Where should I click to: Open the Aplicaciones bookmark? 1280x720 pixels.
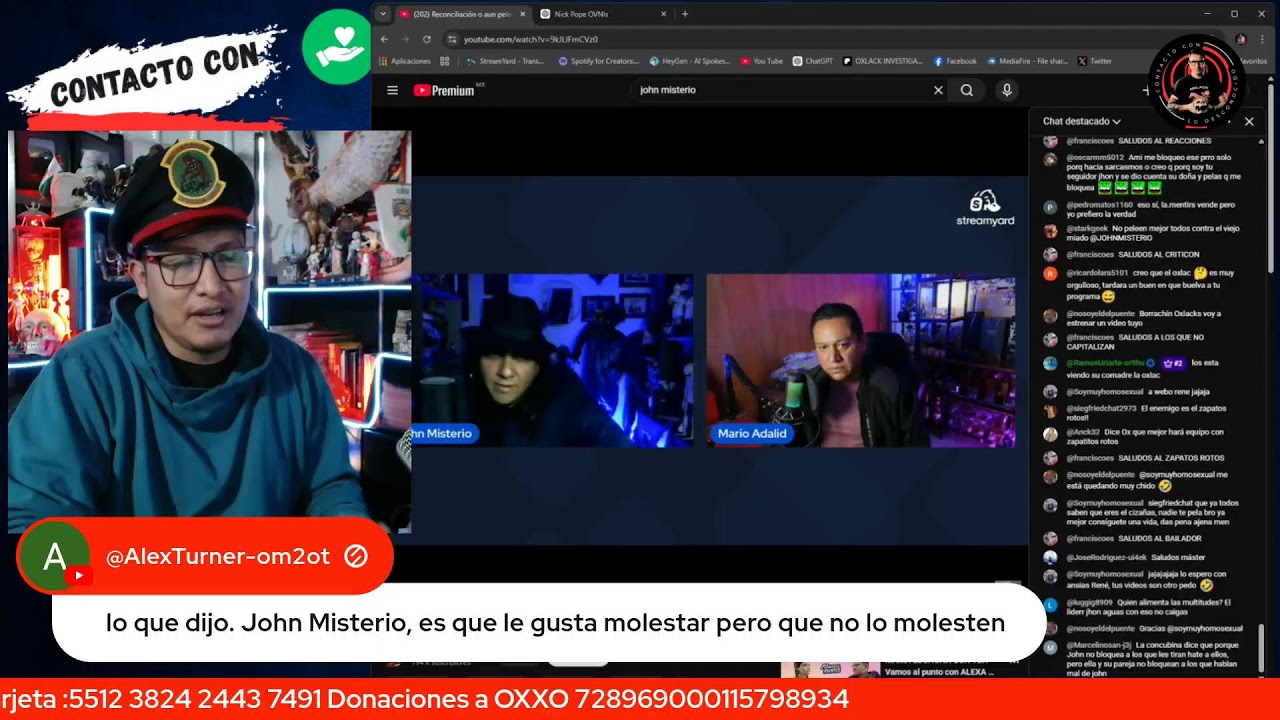click(405, 61)
